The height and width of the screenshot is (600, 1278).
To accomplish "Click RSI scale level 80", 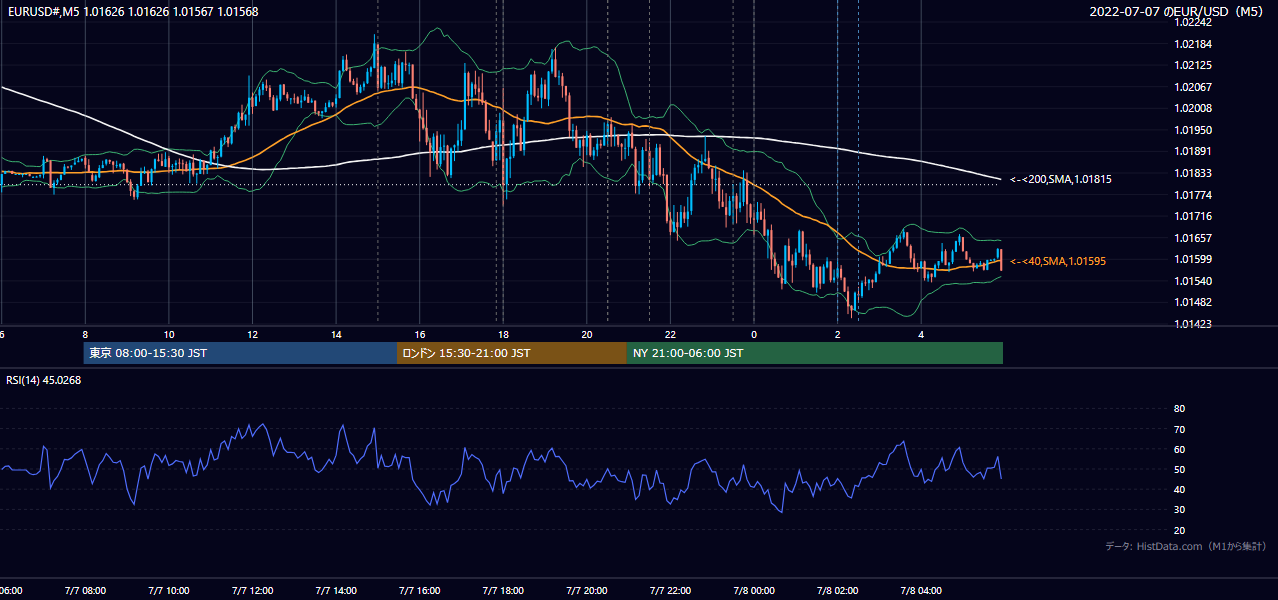I will point(1179,409).
